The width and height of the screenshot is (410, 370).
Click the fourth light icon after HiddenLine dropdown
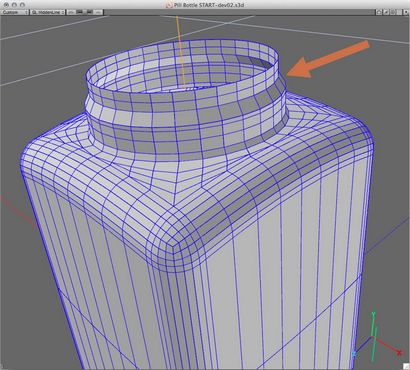[x=98, y=12]
